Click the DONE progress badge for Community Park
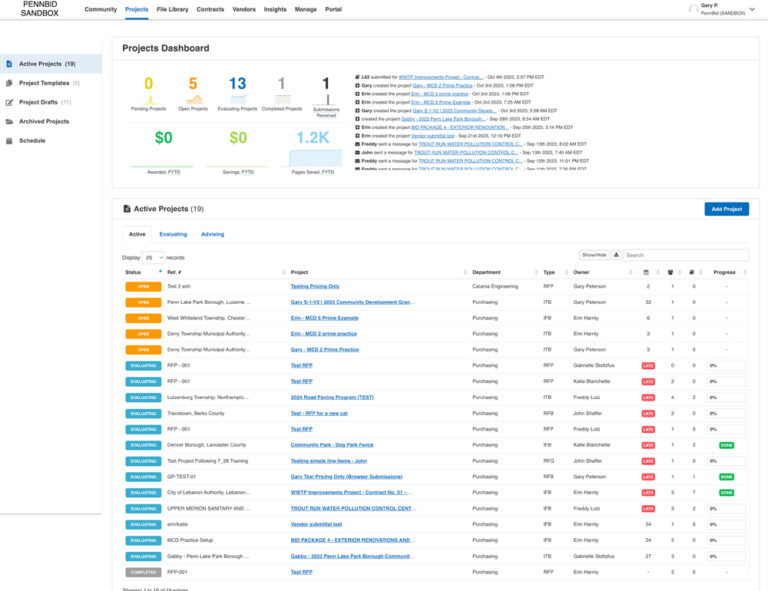768x591 pixels. pos(726,445)
